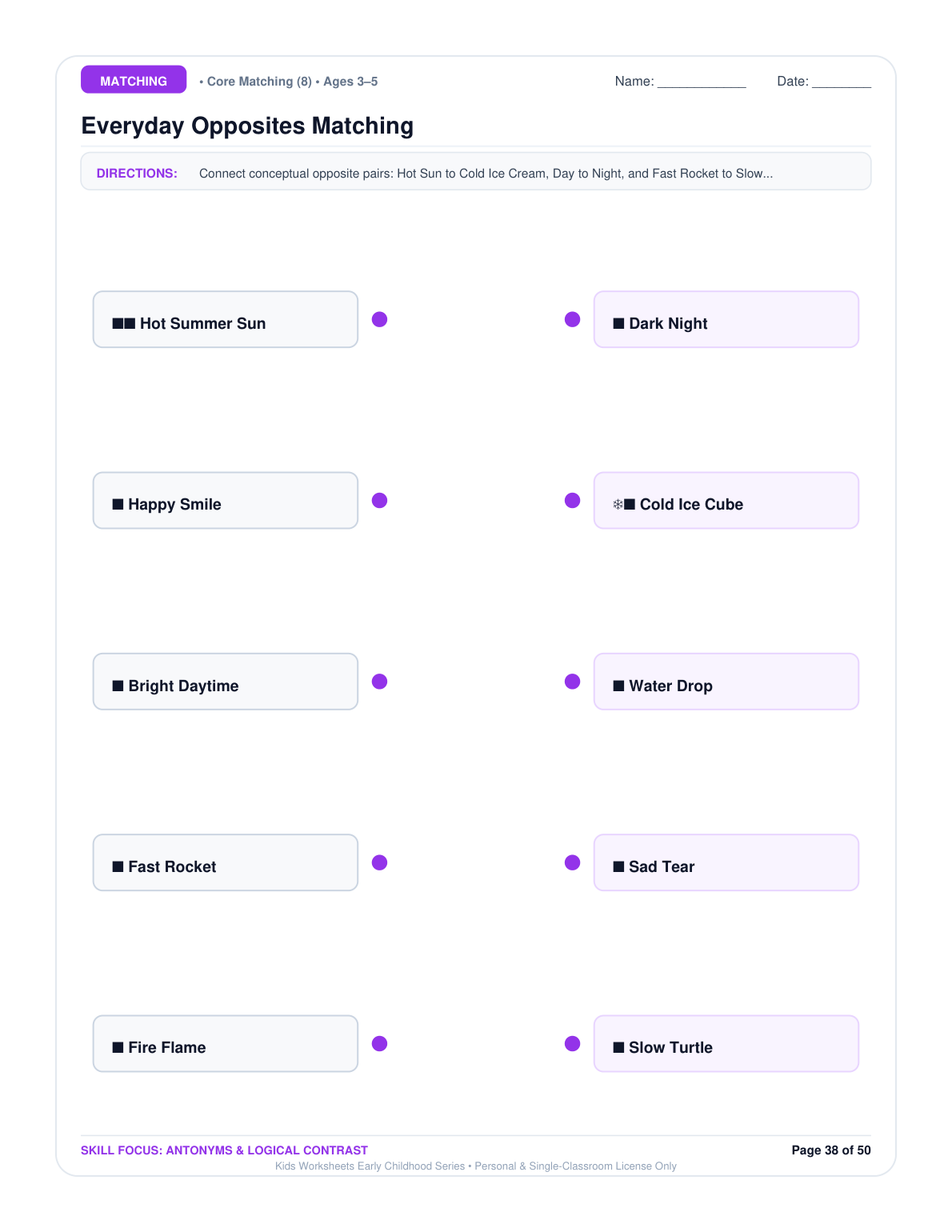Screen dimensions: 952x1232
Task: Select the Dark Night card
Action: click(726, 319)
